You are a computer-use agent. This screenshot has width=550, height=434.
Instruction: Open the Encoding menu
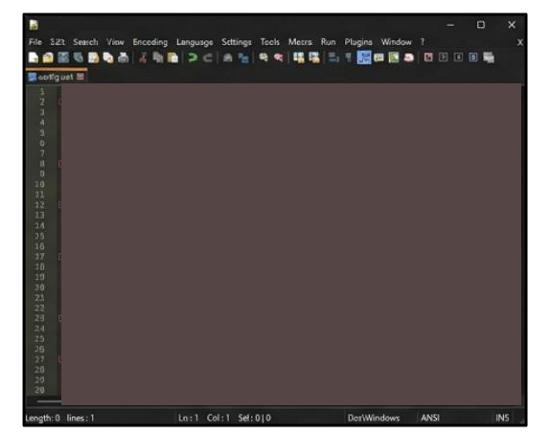click(150, 42)
